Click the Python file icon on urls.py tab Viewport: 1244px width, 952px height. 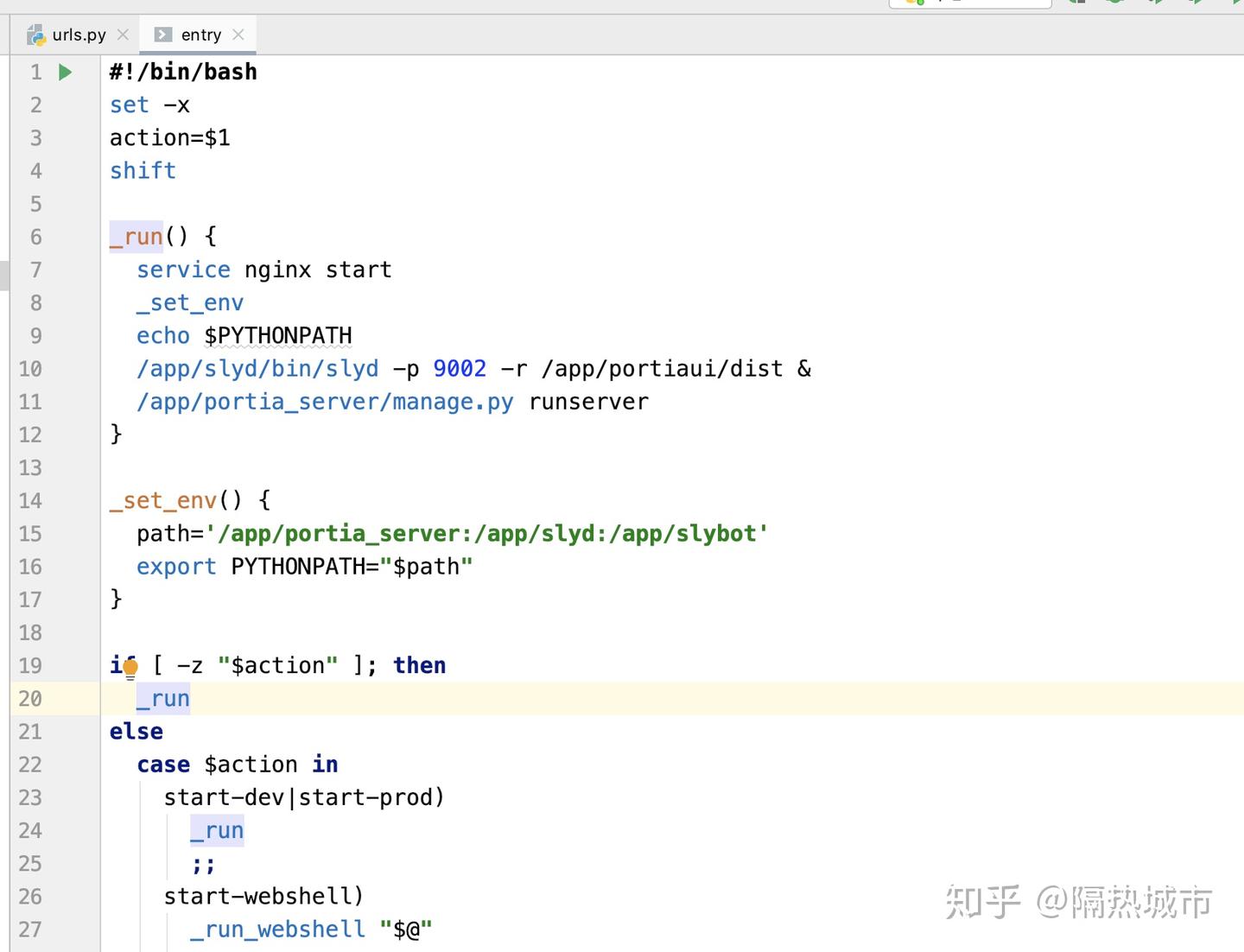36,34
